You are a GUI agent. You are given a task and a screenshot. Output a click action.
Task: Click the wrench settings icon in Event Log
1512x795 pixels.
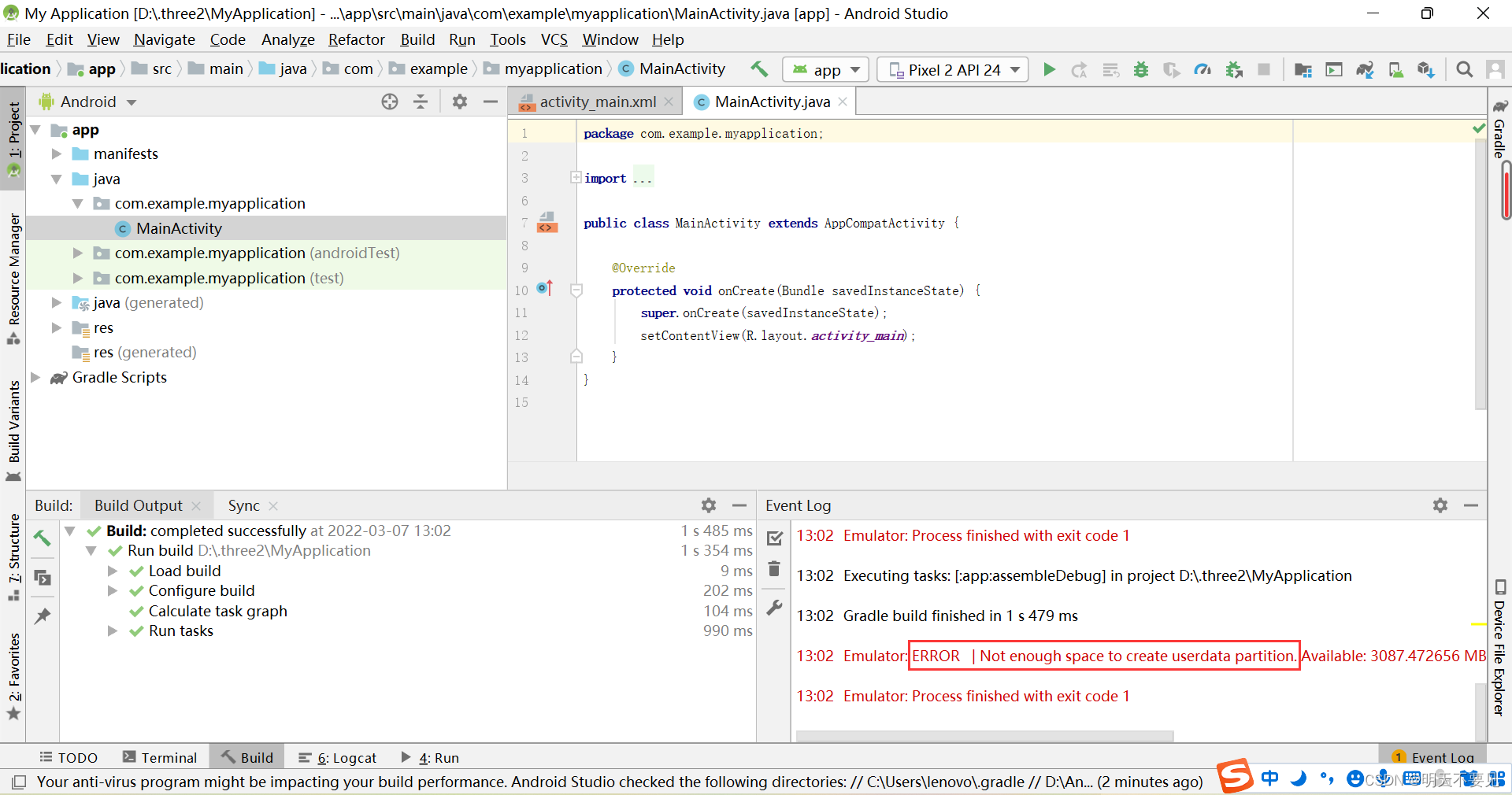(x=775, y=607)
